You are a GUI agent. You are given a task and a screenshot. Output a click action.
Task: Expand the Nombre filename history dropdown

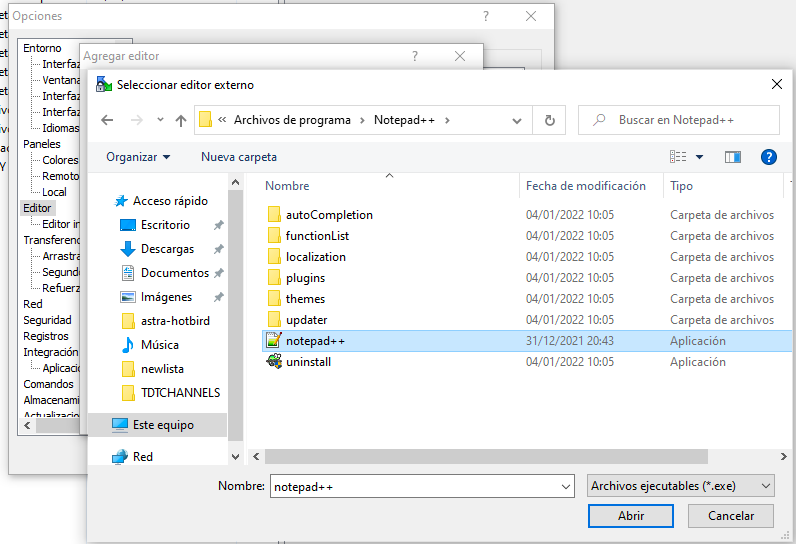click(x=565, y=486)
